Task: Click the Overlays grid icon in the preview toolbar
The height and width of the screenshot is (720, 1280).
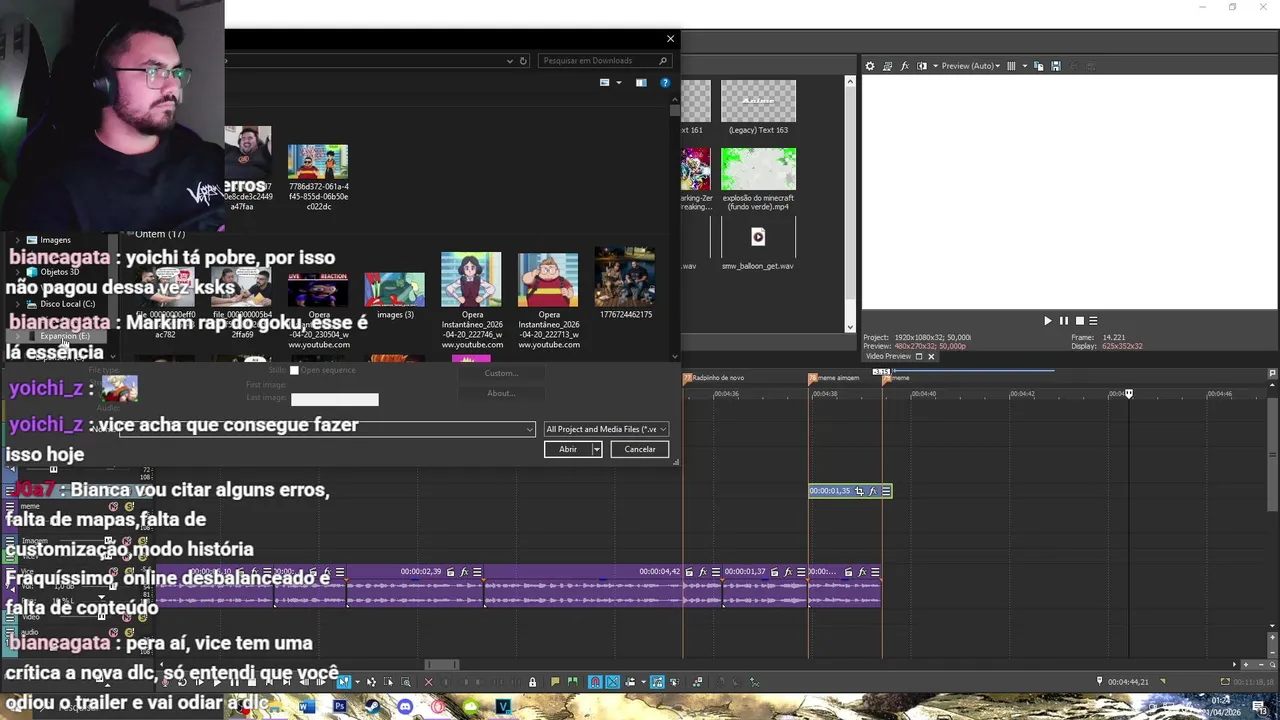Action: [1011, 66]
